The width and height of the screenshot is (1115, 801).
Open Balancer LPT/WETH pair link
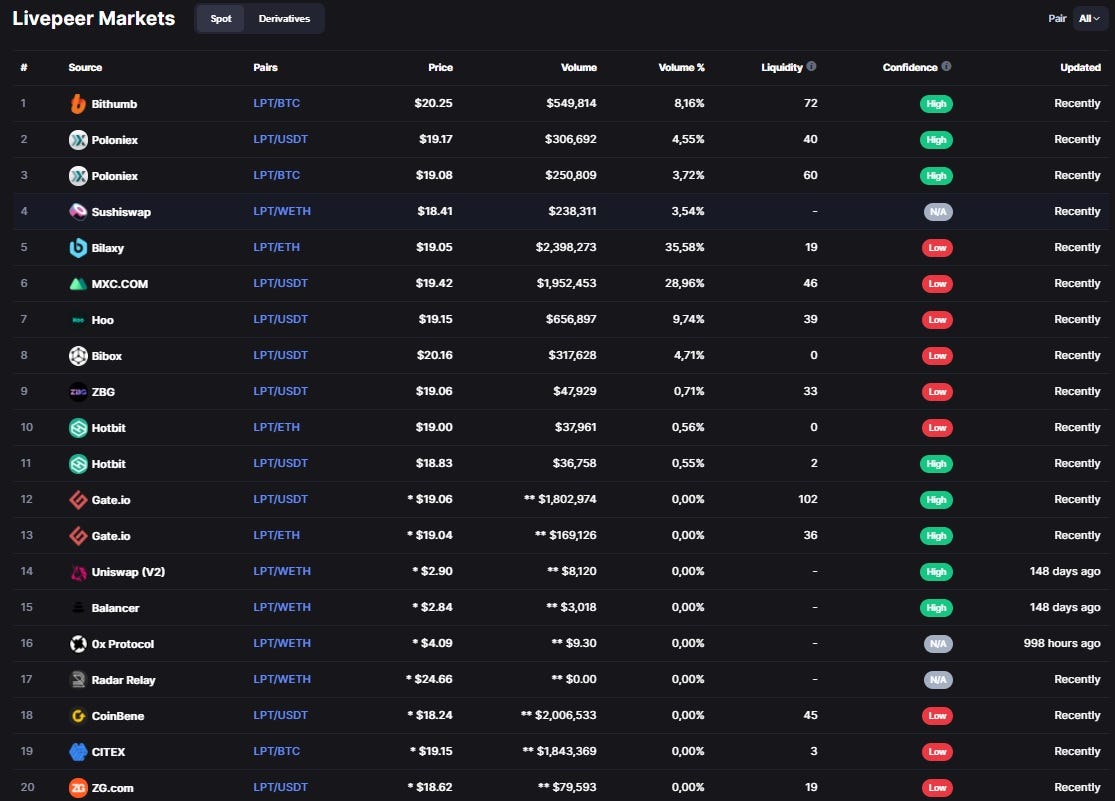point(282,608)
